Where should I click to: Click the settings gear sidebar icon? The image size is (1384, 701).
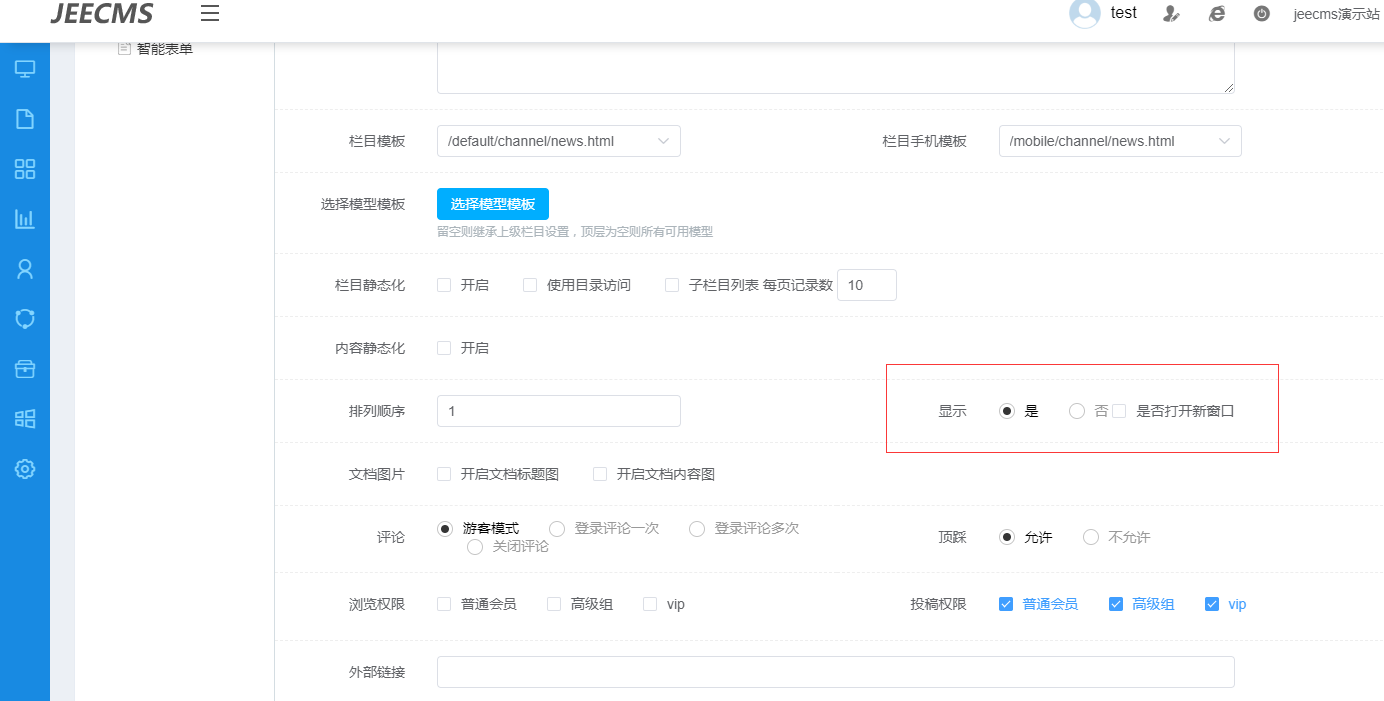25,469
